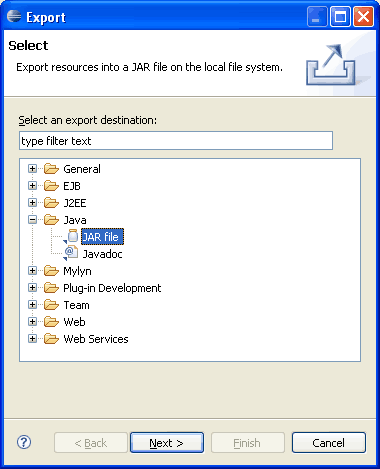Click the Cancel button
The height and width of the screenshot is (469, 380).
[329, 443]
